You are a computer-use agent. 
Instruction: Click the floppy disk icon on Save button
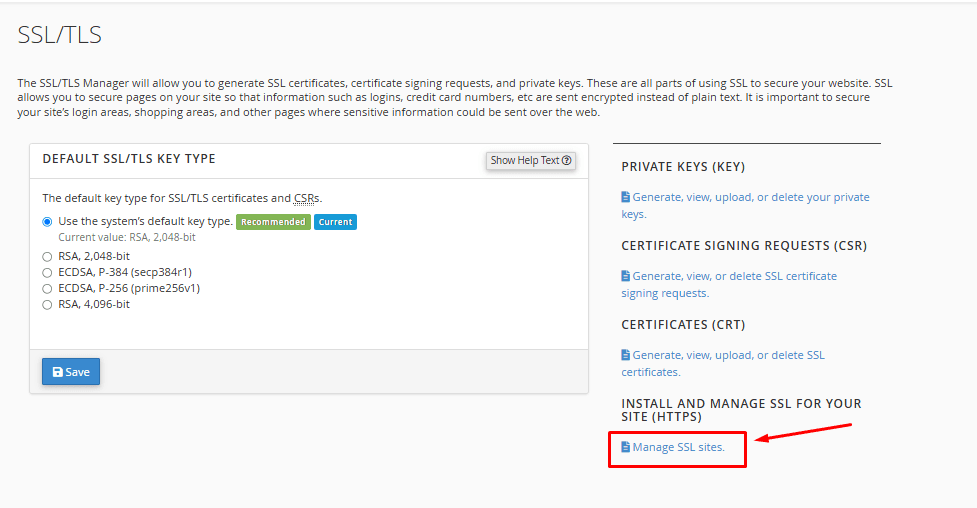pyautogui.click(x=58, y=372)
